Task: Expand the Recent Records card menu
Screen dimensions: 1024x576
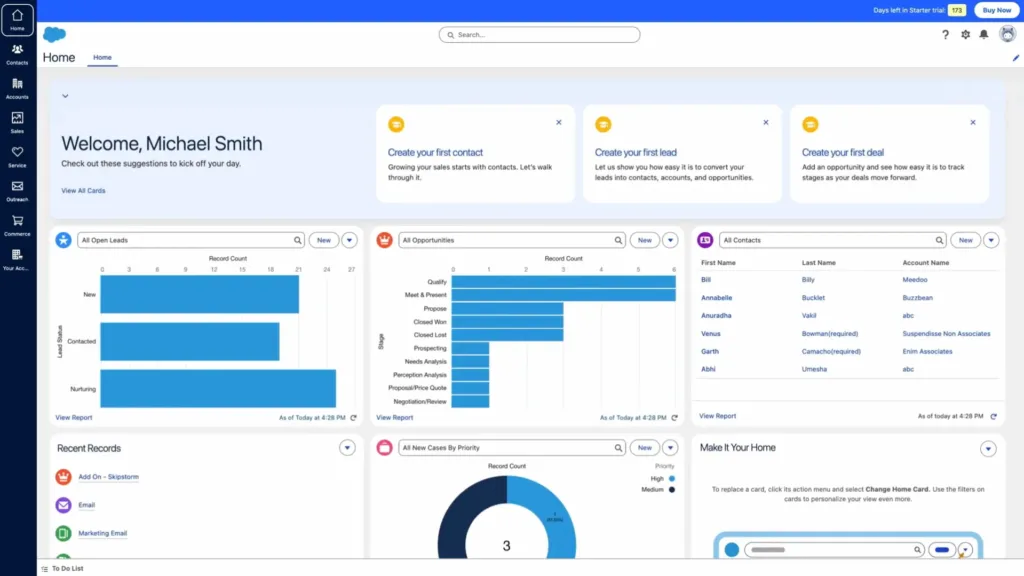Action: pos(347,448)
